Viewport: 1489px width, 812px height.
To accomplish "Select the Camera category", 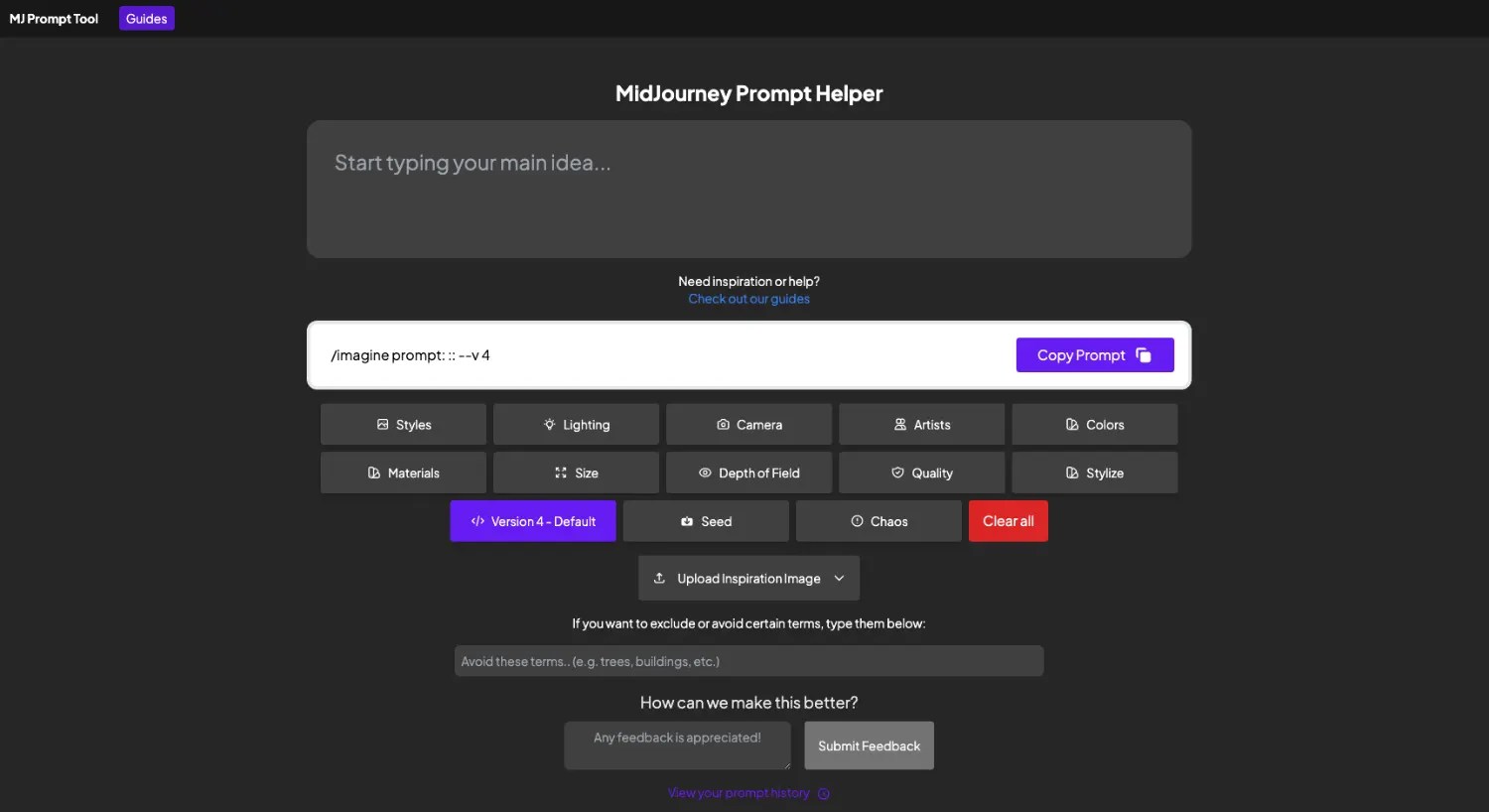I will pyautogui.click(x=748, y=425).
